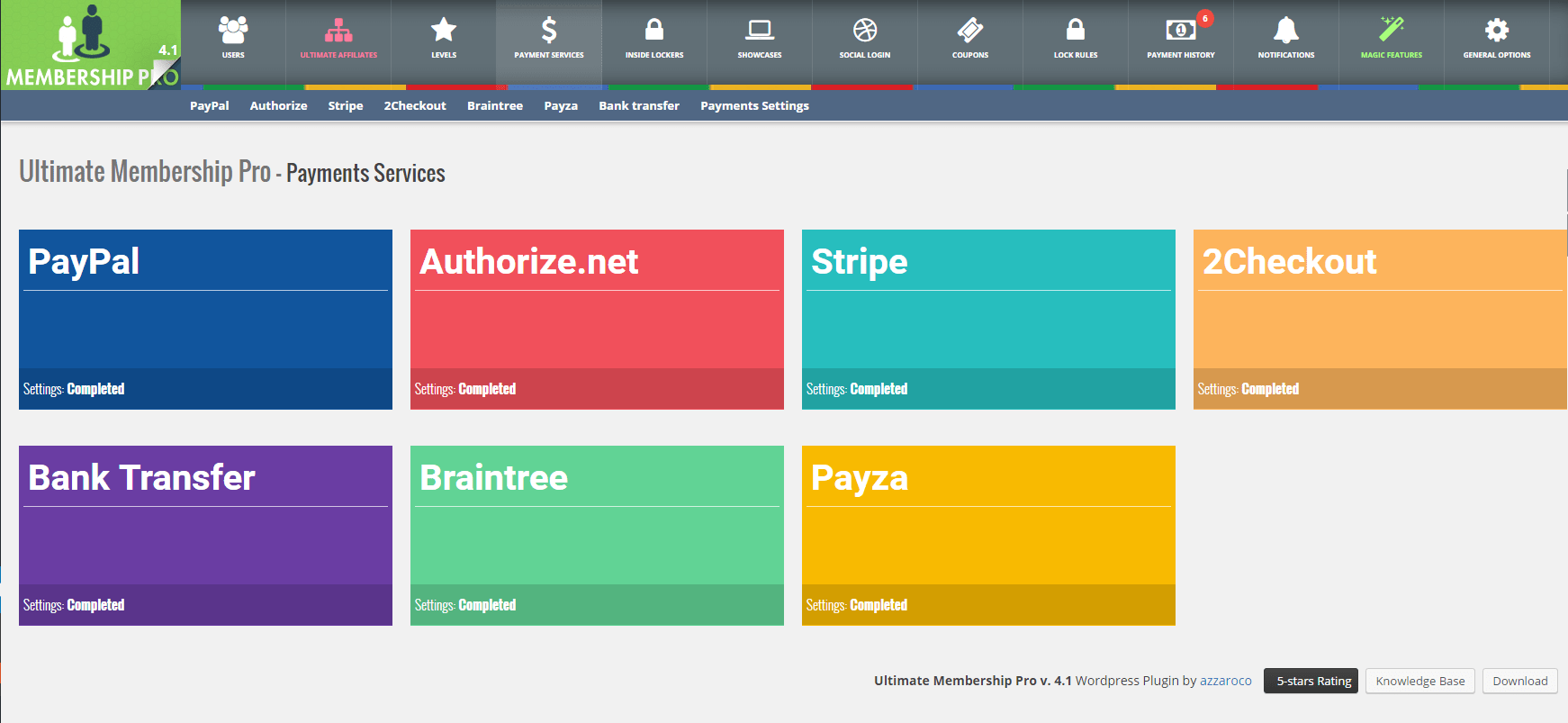Open Coupons ticket icon
The height and width of the screenshot is (723, 1568).
(x=970, y=32)
